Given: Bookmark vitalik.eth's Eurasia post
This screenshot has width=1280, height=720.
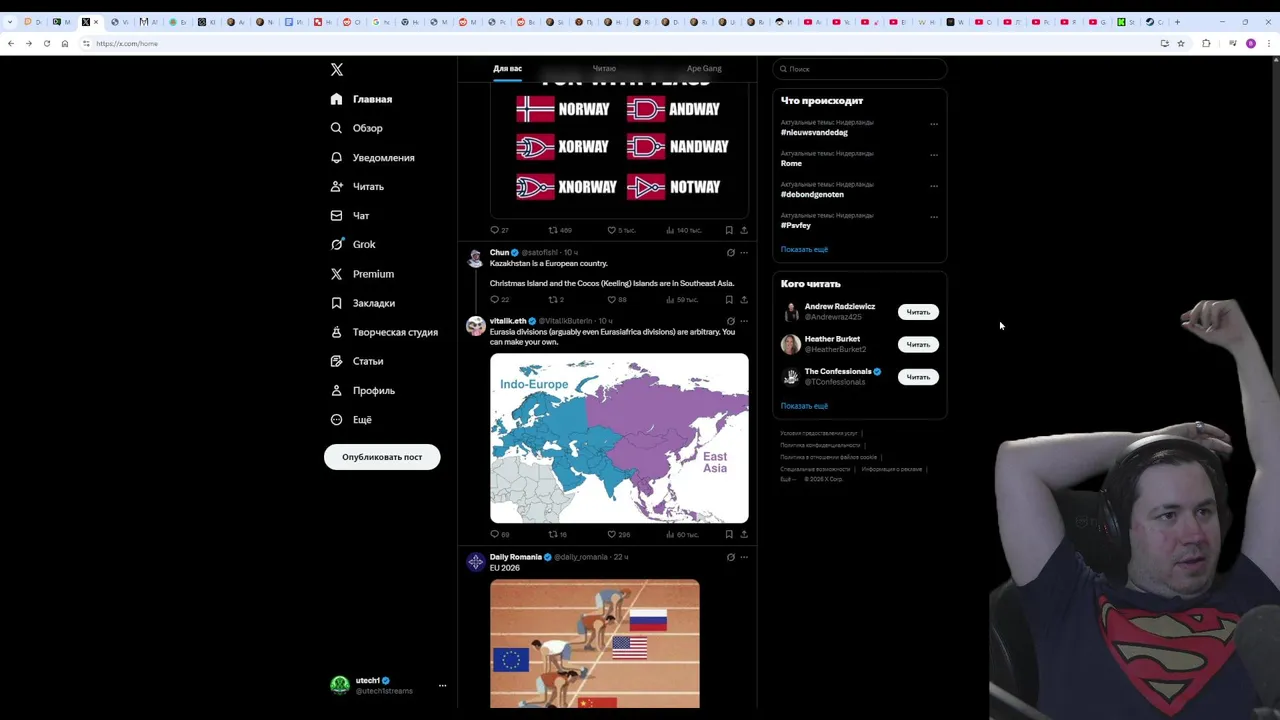Looking at the screenshot, I should [x=728, y=534].
